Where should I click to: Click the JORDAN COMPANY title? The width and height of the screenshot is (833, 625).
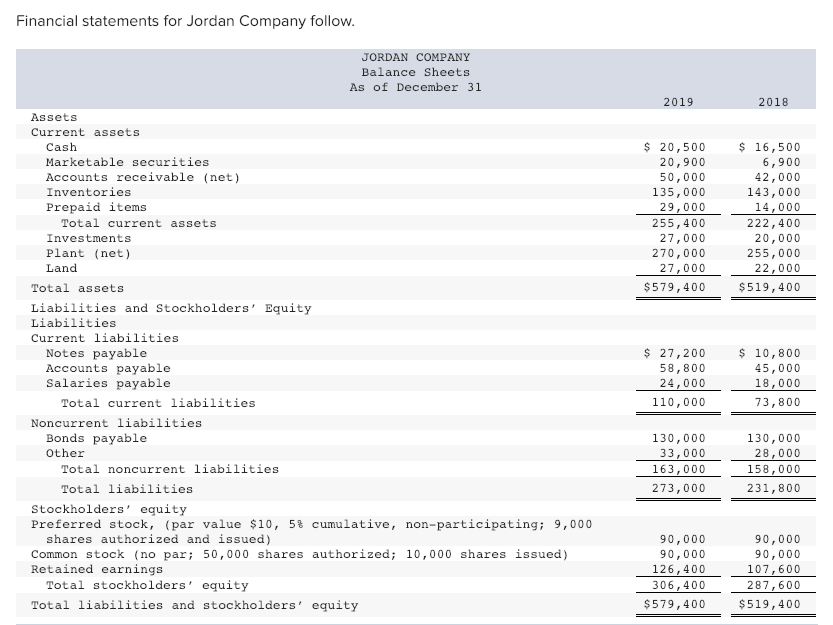click(x=416, y=57)
